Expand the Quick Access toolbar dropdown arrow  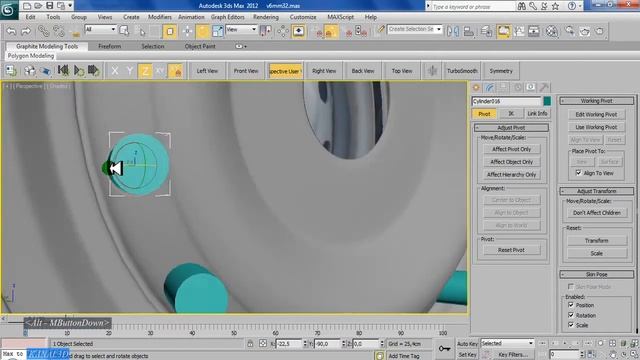pos(70,6)
